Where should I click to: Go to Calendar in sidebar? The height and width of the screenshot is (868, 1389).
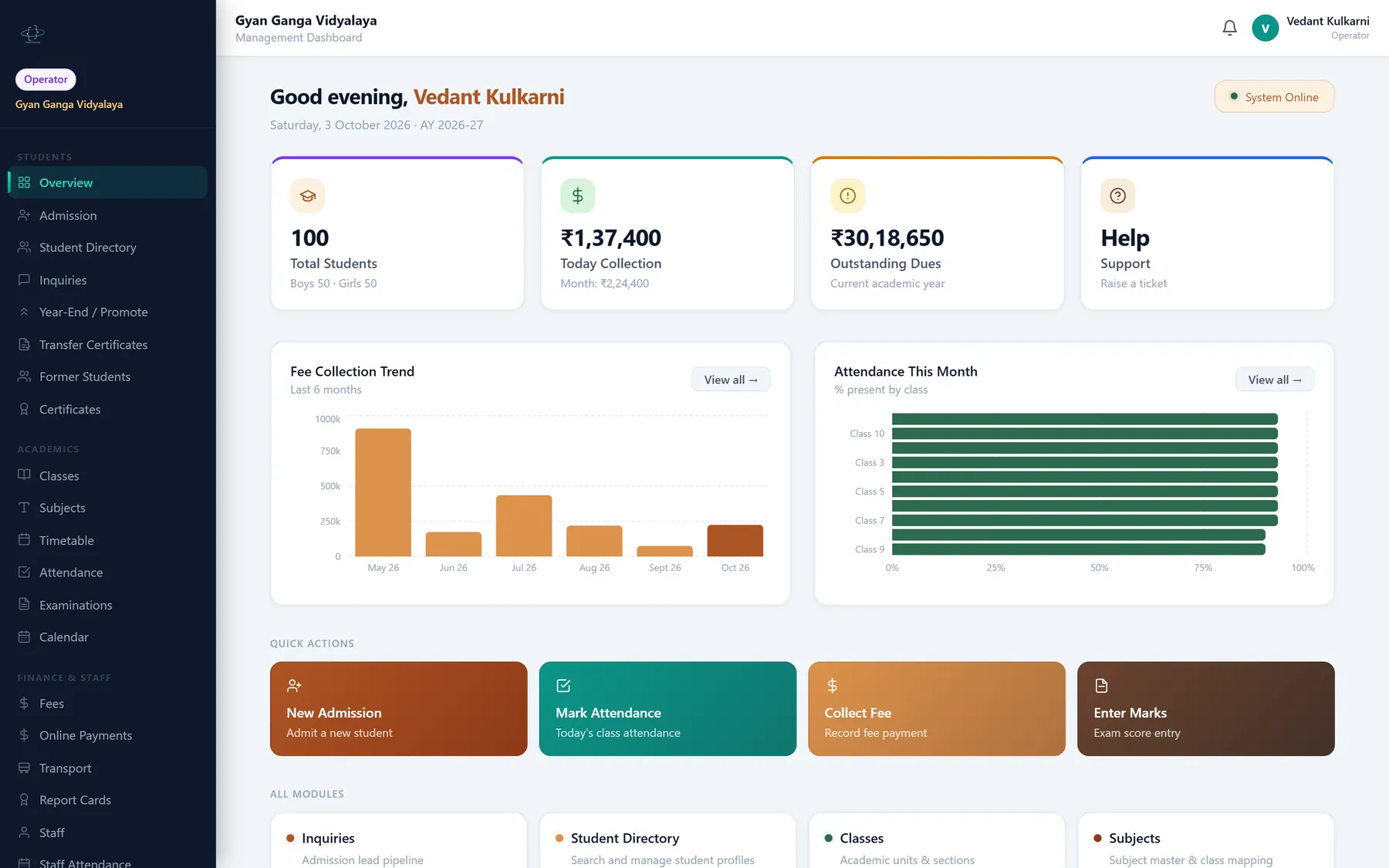pyautogui.click(x=107, y=637)
